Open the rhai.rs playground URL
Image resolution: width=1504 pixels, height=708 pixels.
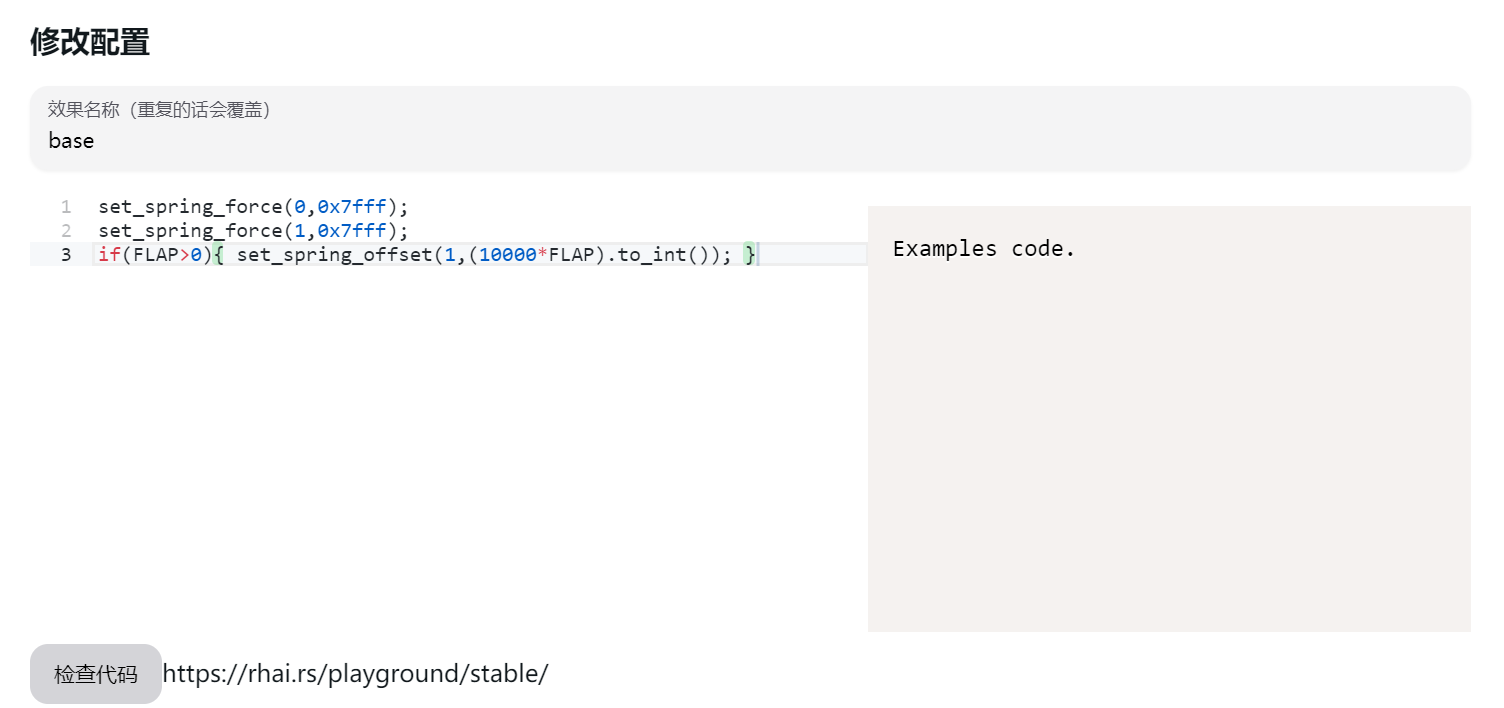tap(355, 674)
